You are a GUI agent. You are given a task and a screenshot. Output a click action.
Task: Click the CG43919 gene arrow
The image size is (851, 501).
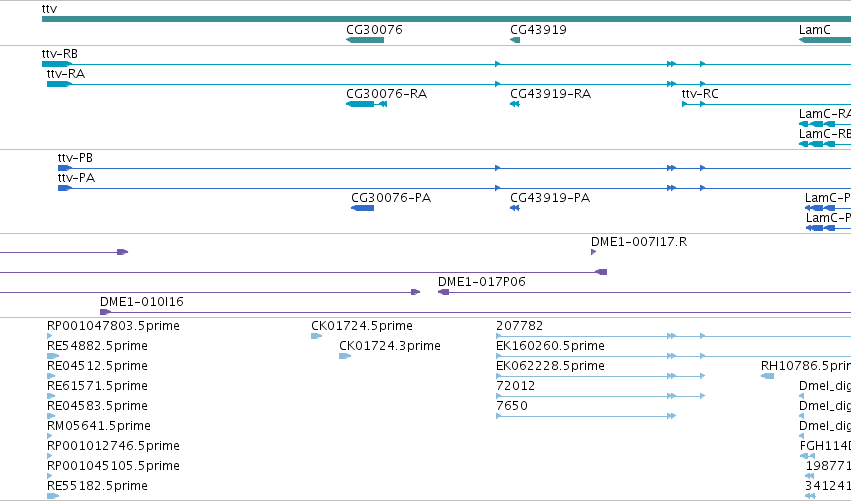515,40
